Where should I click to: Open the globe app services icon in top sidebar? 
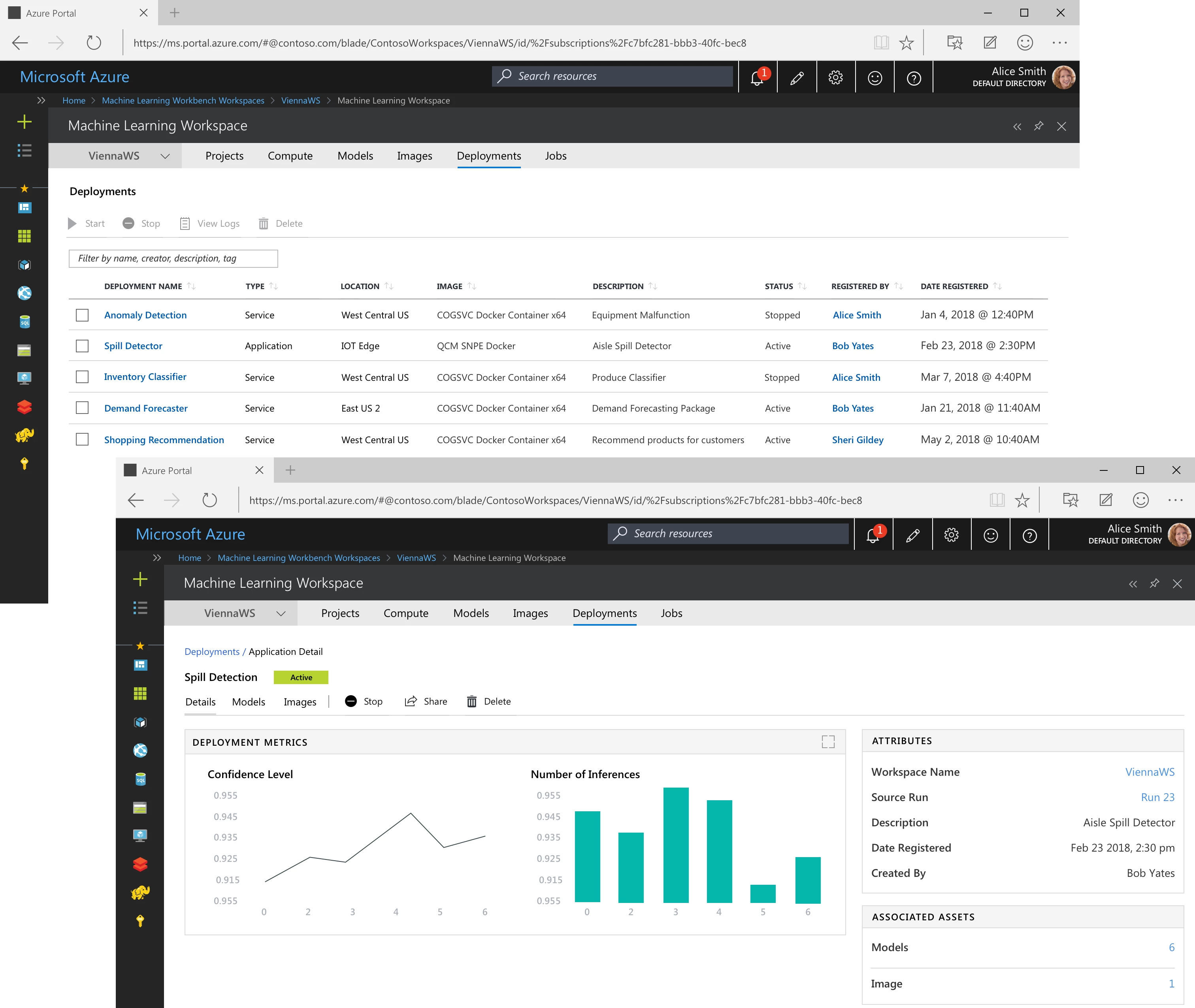click(25, 293)
